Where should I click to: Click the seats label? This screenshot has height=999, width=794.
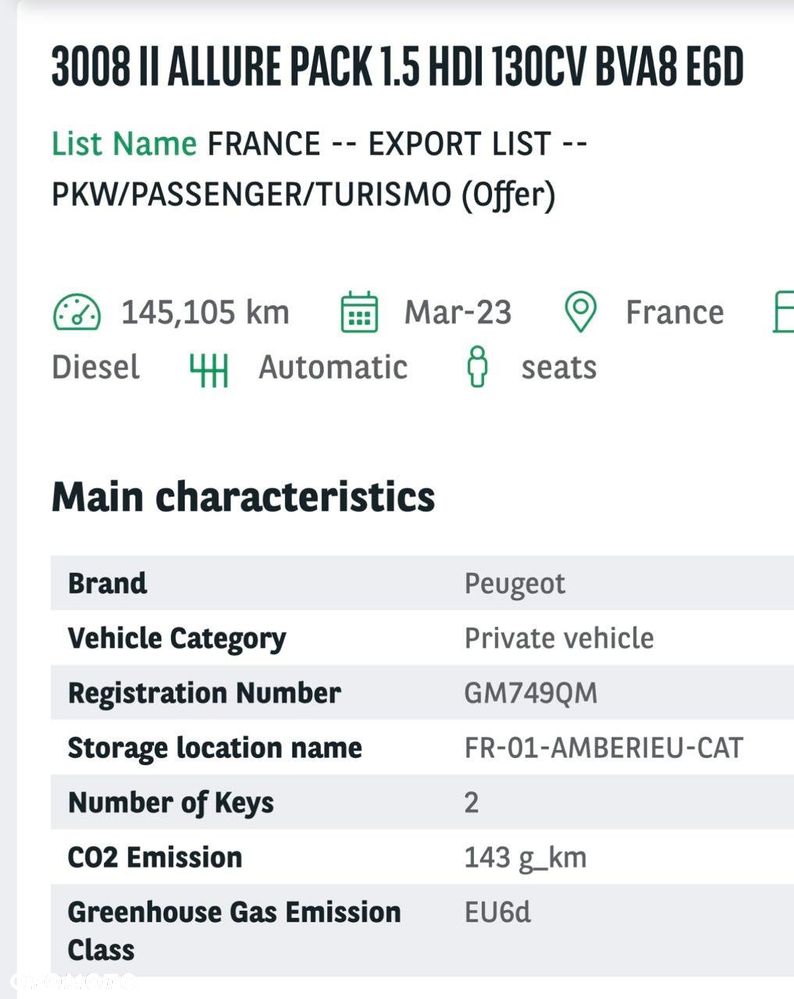(559, 368)
